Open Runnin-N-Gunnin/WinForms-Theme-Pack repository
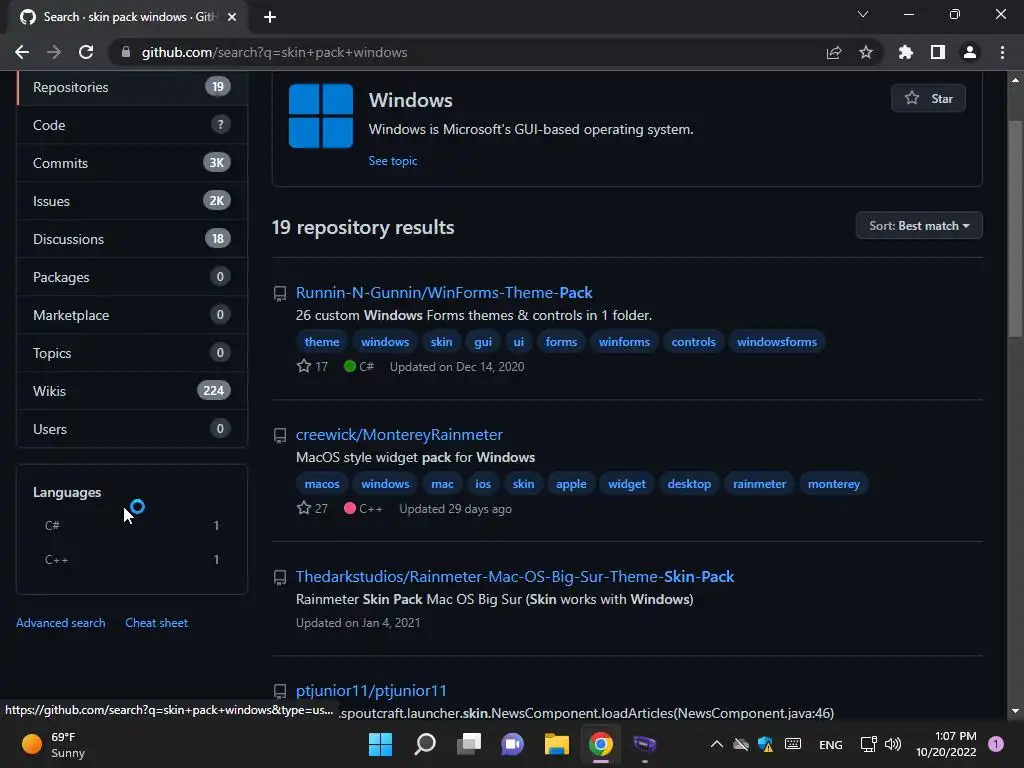Viewport: 1024px width, 768px height. pyautogui.click(x=444, y=293)
